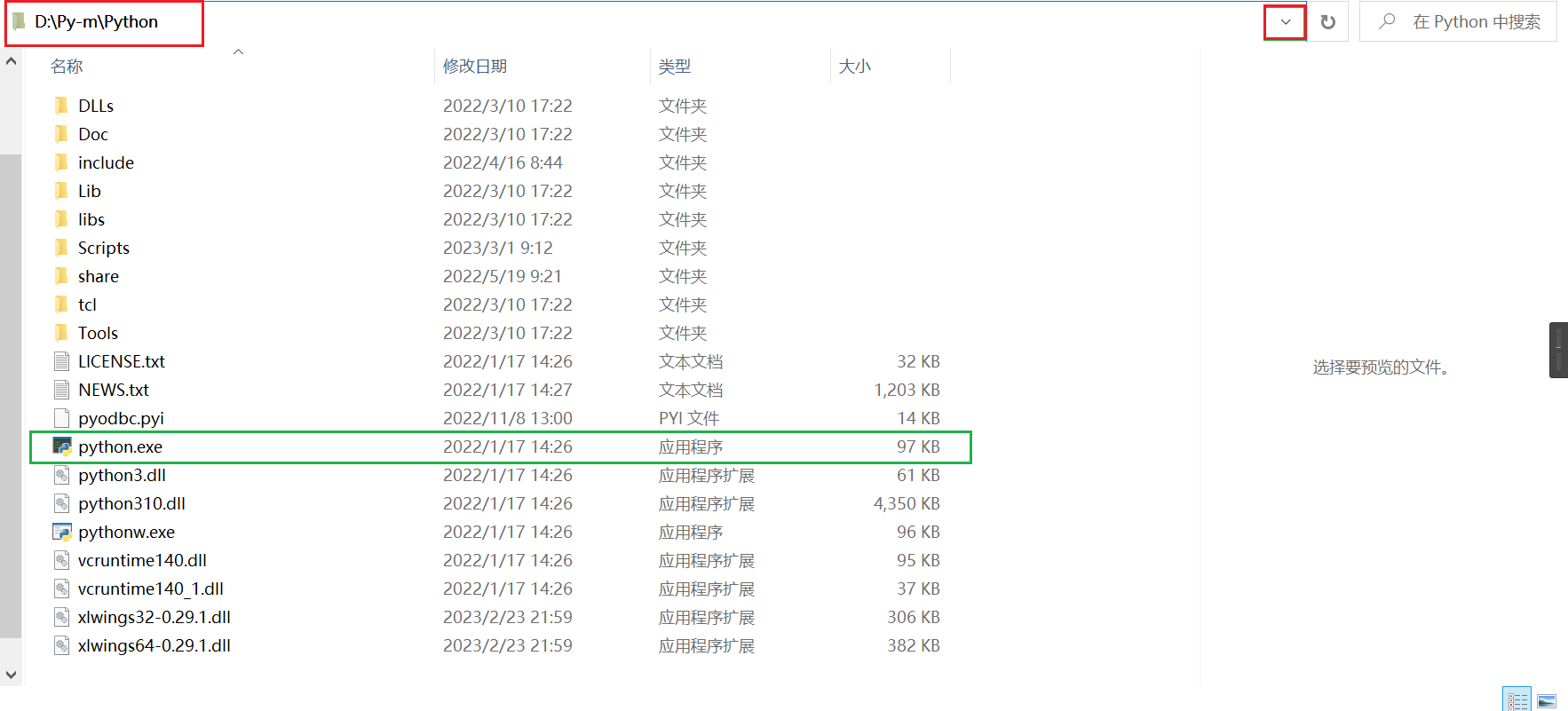Select the share folder name
The height and width of the screenshot is (711, 1568).
(99, 276)
